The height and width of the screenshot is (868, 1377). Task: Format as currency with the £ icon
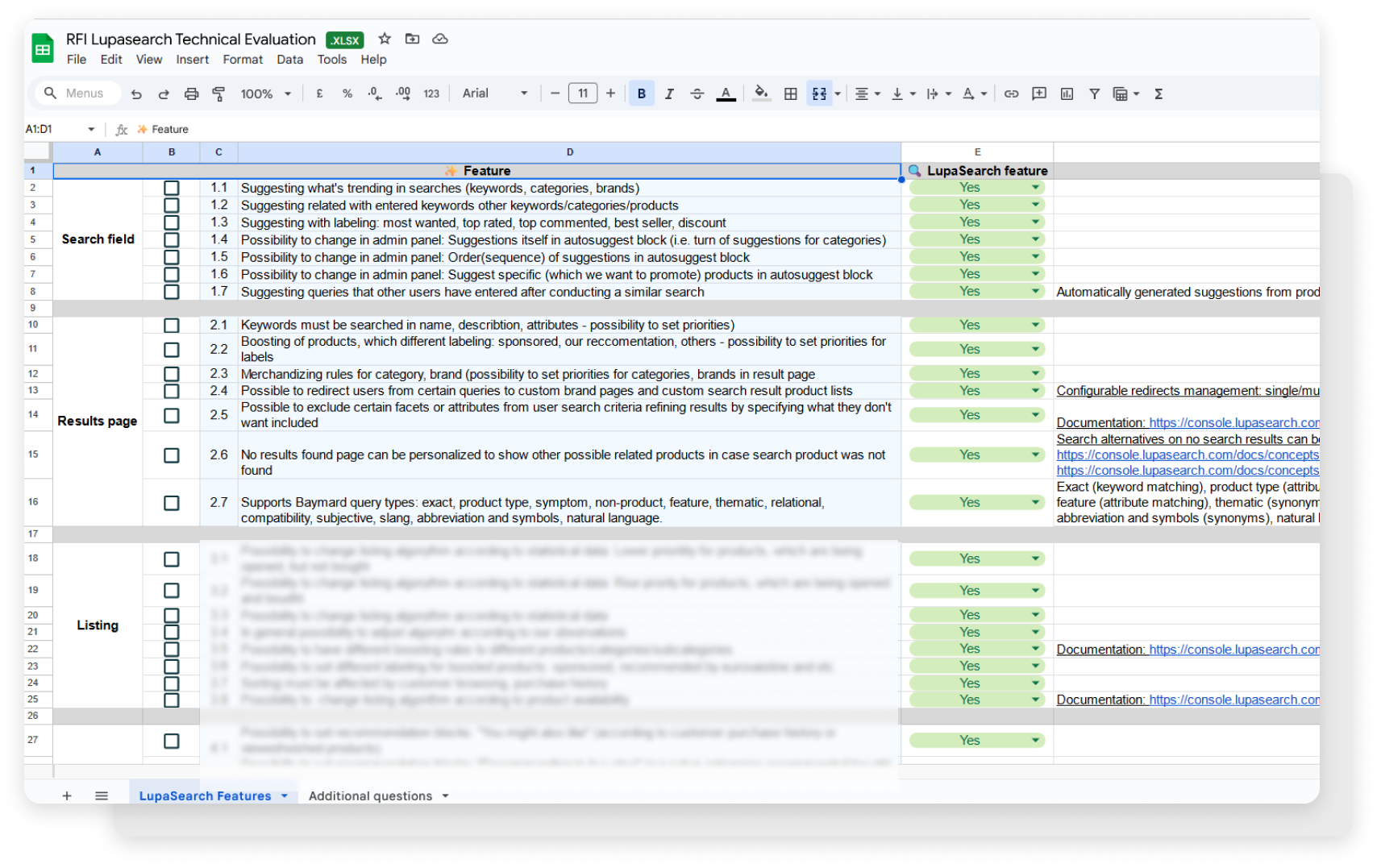pyautogui.click(x=320, y=93)
